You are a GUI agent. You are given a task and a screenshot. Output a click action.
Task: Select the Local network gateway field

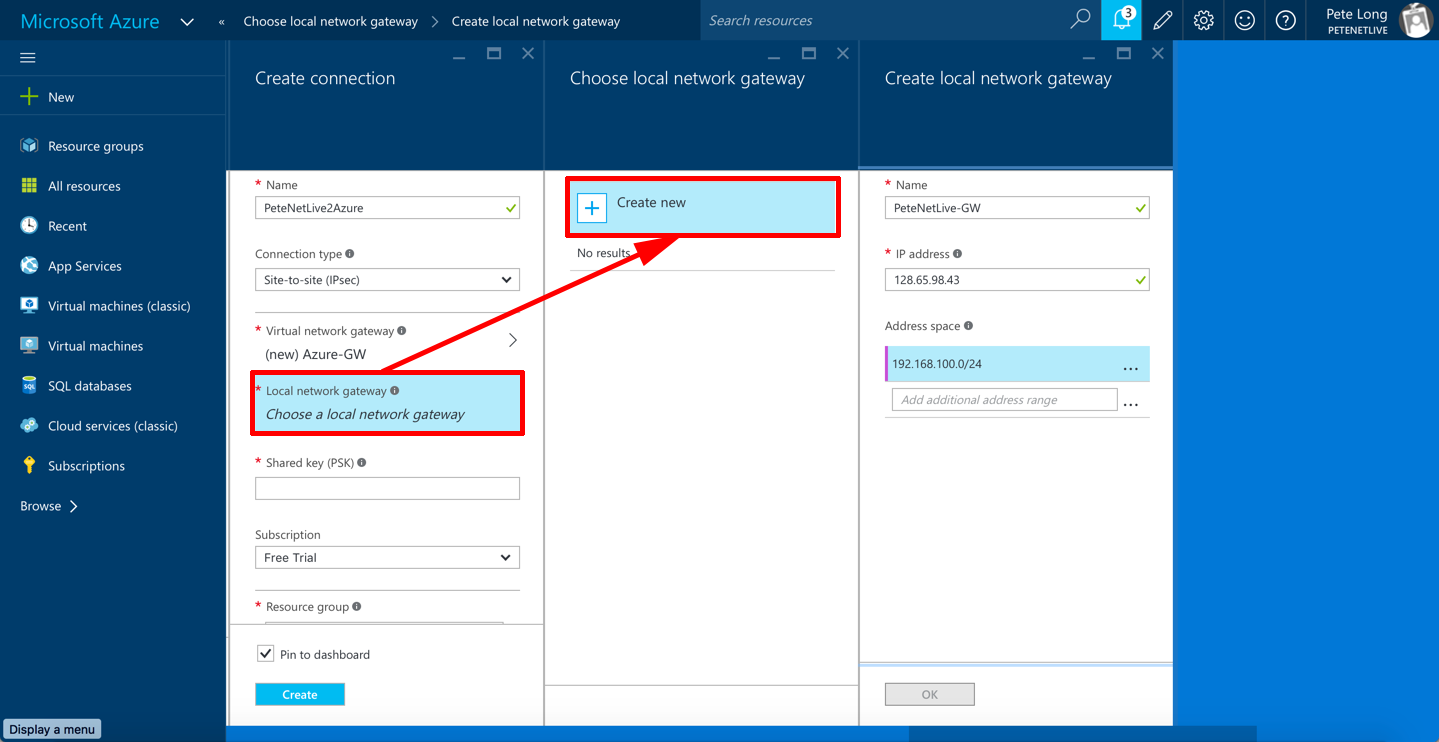(387, 404)
